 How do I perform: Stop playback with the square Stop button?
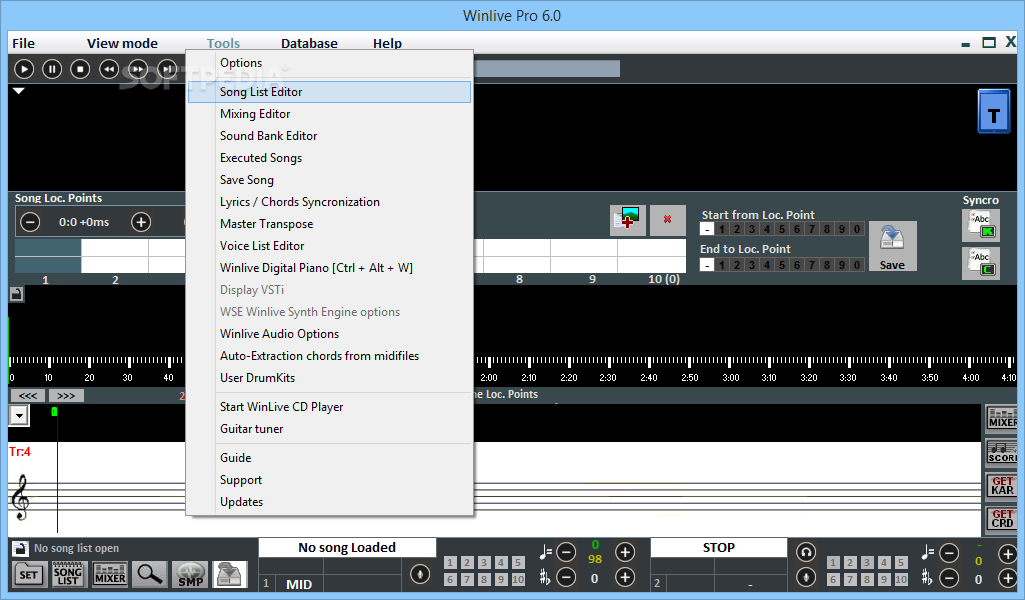click(x=80, y=69)
